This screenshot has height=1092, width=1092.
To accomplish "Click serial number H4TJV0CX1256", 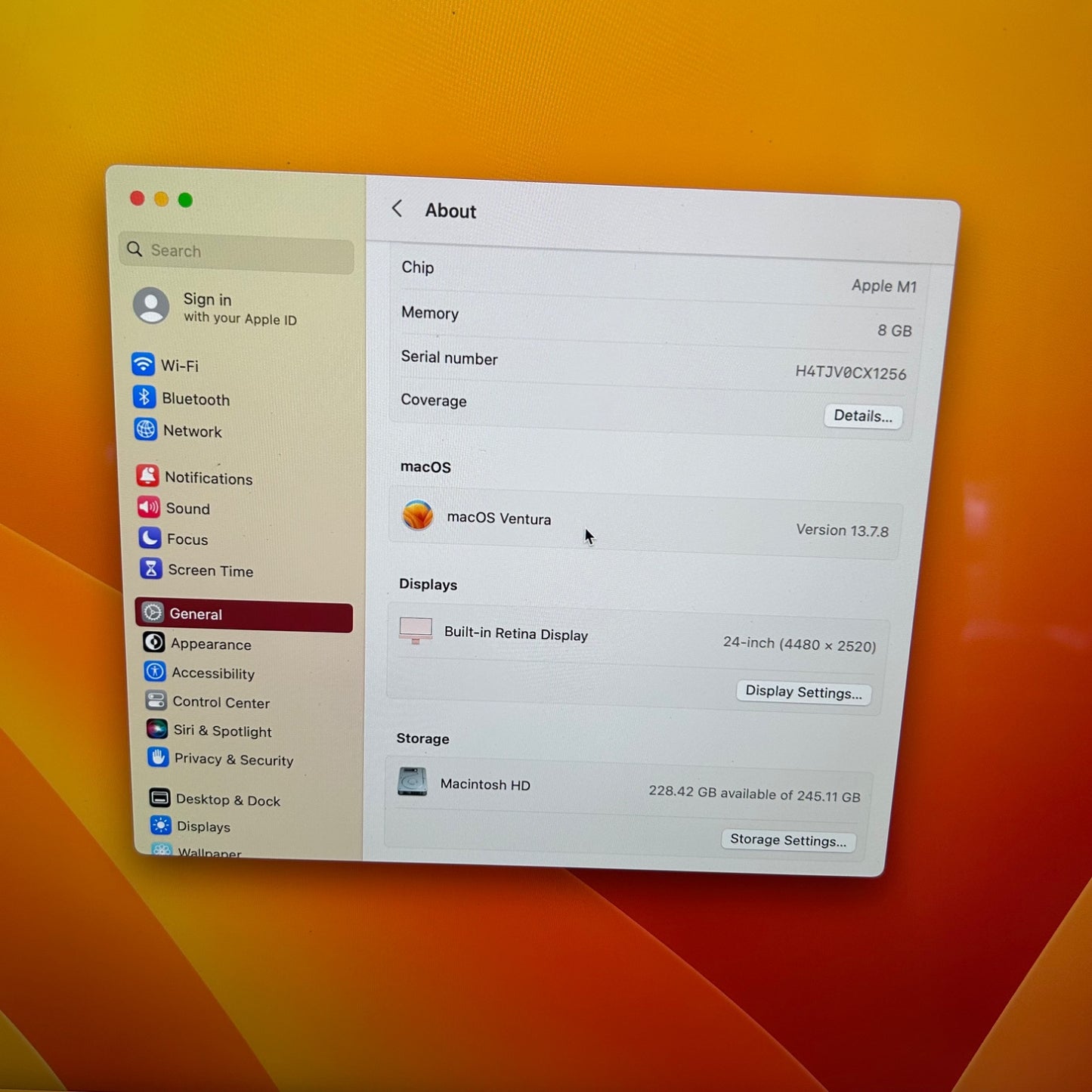I will pos(850,373).
